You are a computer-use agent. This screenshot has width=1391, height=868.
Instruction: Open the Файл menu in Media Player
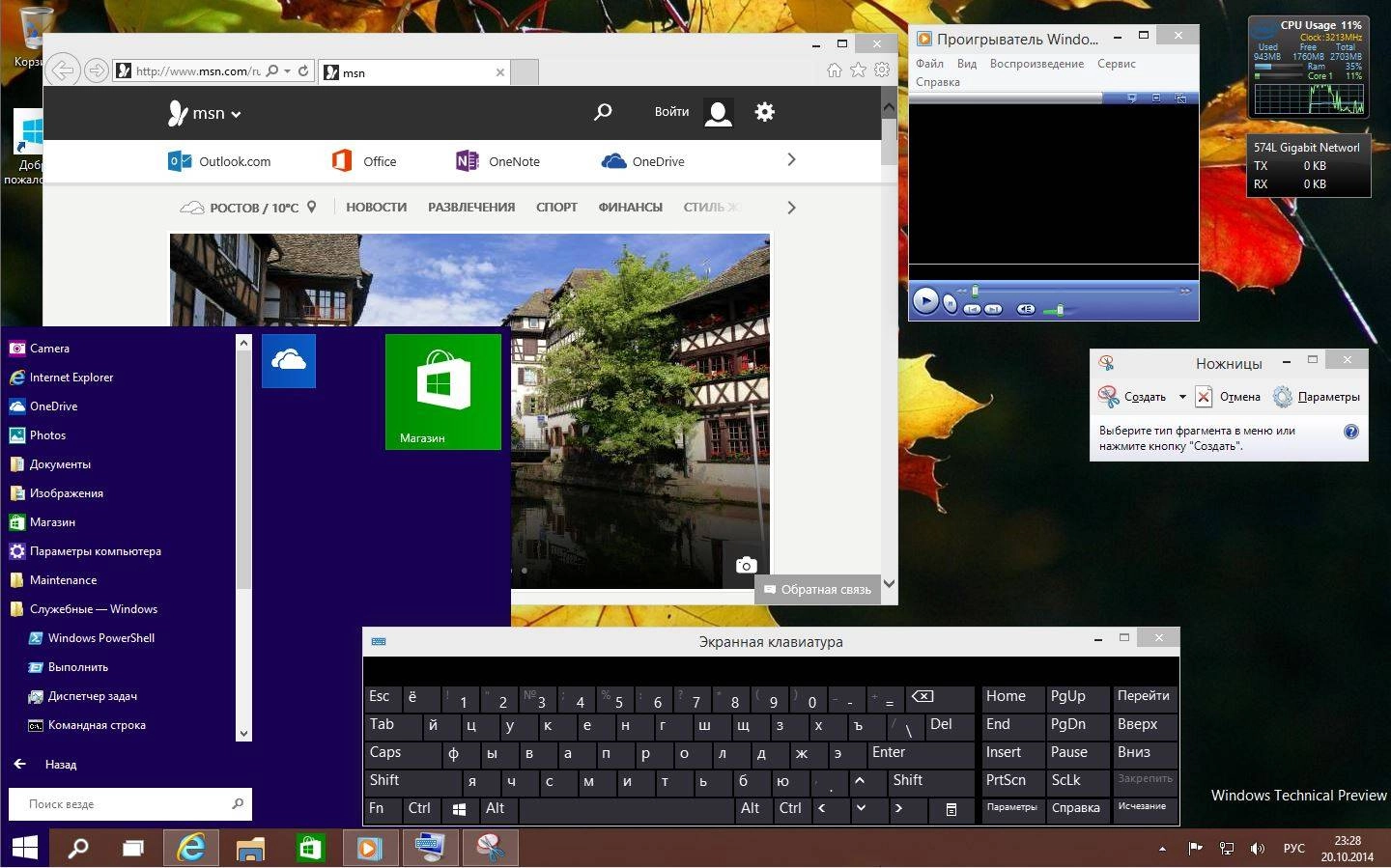point(929,64)
